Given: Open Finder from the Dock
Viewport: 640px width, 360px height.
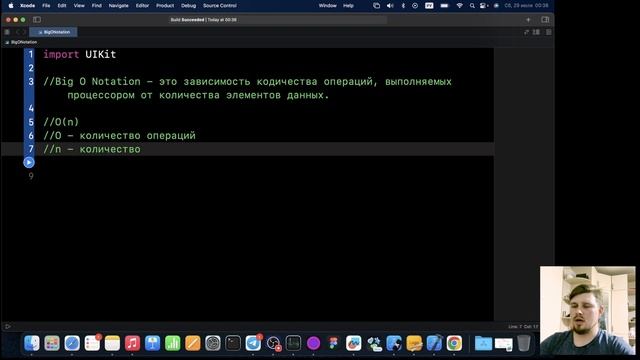Looking at the screenshot, I should 31,343.
